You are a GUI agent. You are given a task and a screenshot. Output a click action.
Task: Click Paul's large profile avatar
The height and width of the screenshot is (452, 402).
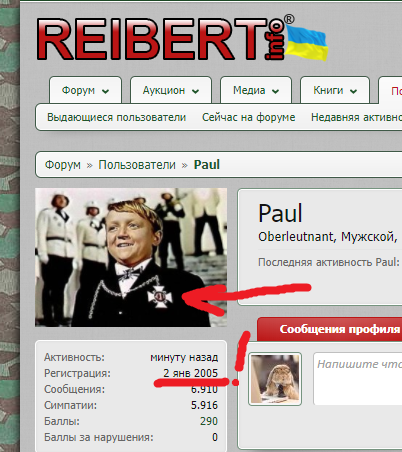pos(131,257)
